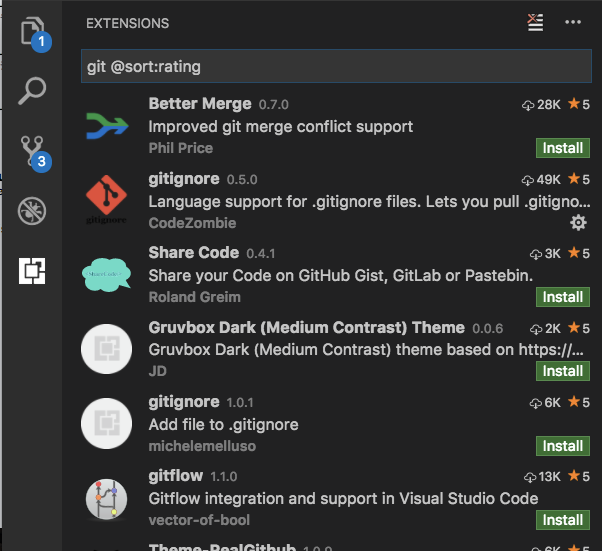The width and height of the screenshot is (602, 551).
Task: Clear extensions search results icon
Action: [x=536, y=22]
